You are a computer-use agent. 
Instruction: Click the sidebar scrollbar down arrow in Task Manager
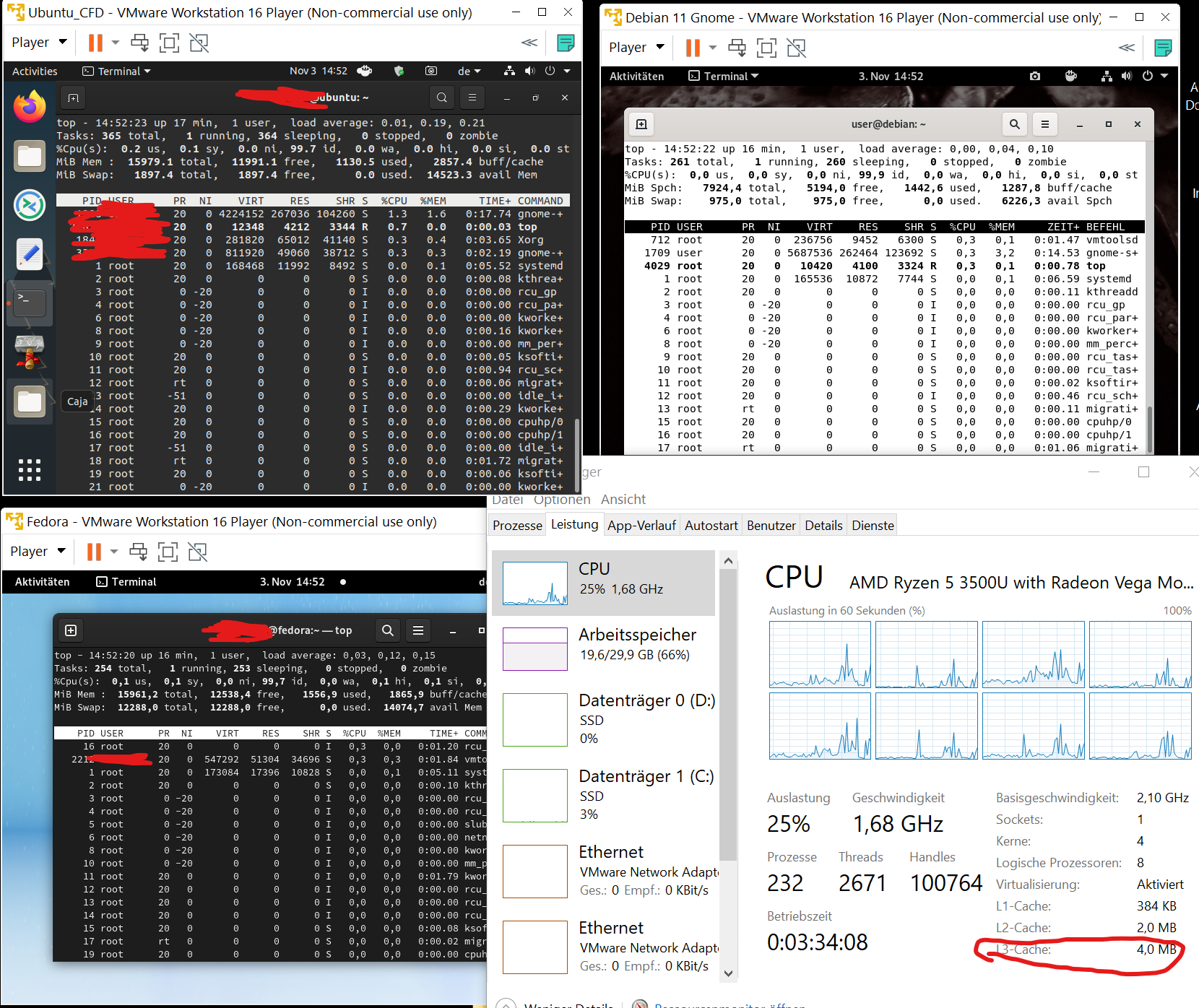(x=728, y=973)
